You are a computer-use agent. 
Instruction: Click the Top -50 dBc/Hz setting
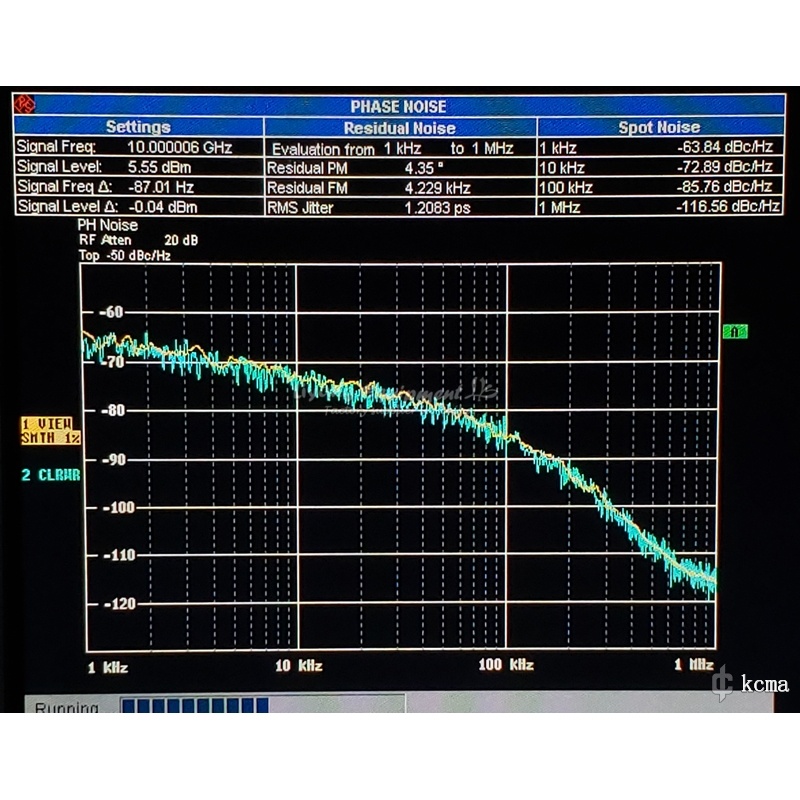(x=125, y=255)
